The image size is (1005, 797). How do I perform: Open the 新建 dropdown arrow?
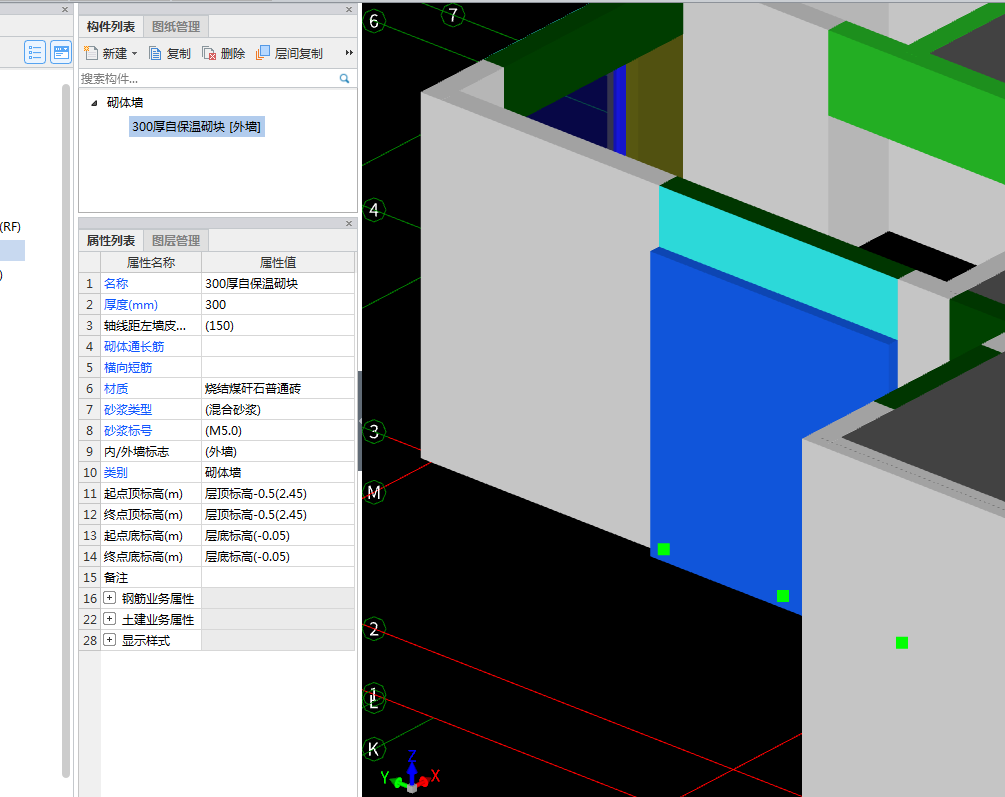[135, 54]
